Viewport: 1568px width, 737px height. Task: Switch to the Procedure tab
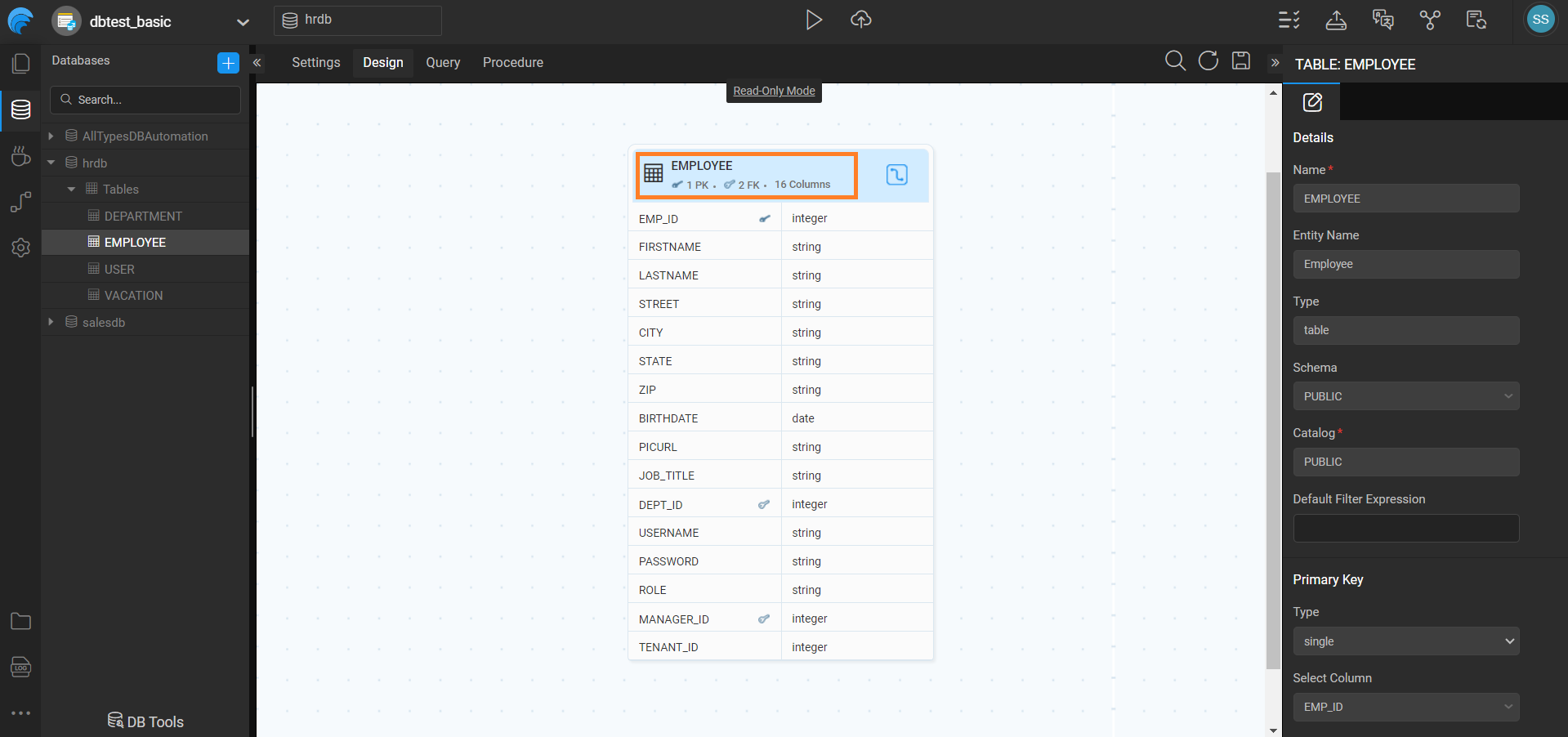512,63
